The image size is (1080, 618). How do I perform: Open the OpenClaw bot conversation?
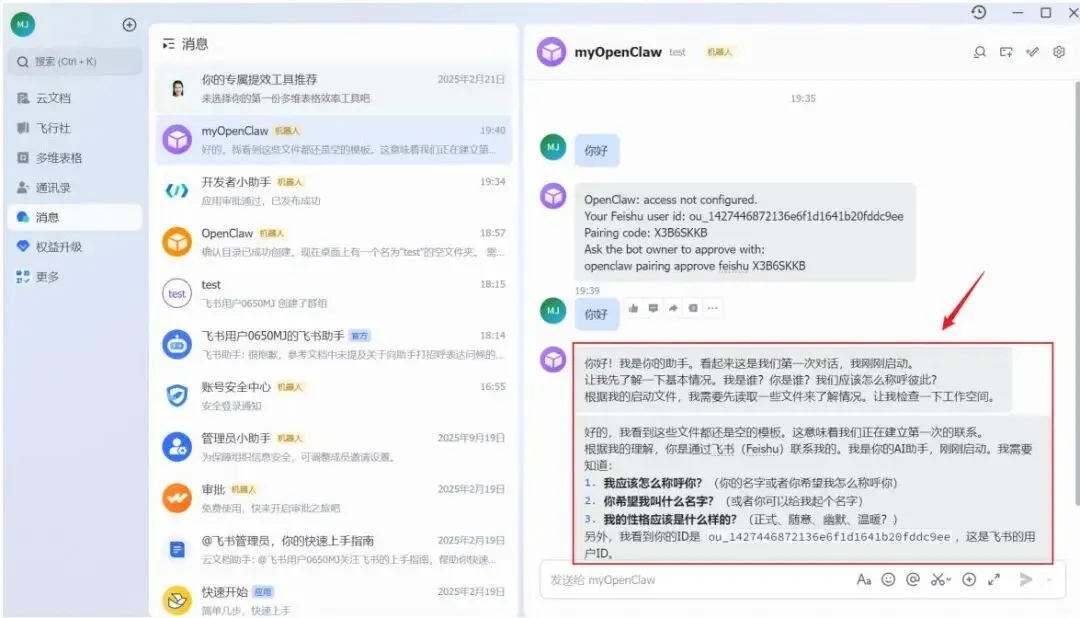click(334, 243)
